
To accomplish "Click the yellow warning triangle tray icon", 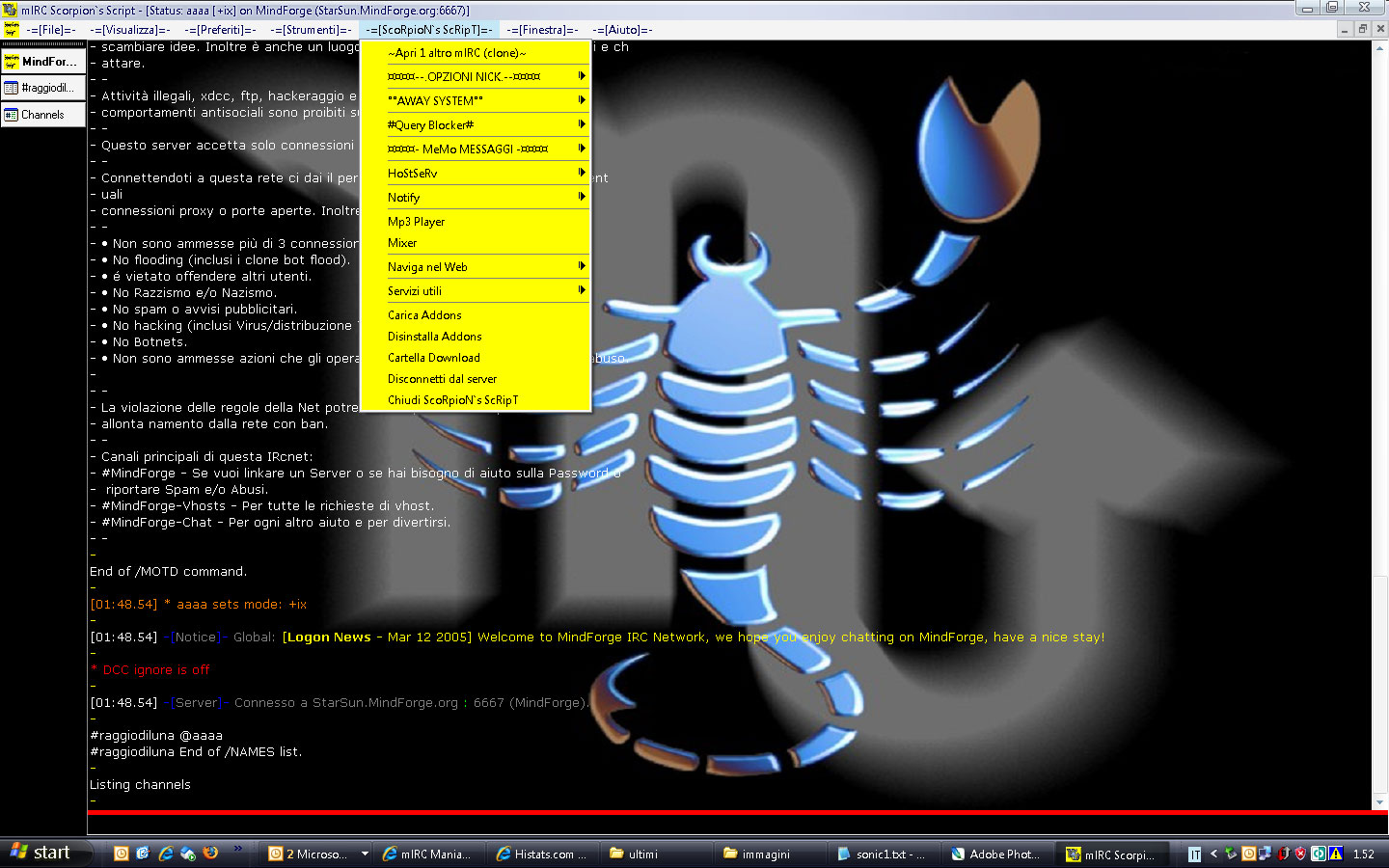I will (x=1336, y=854).
